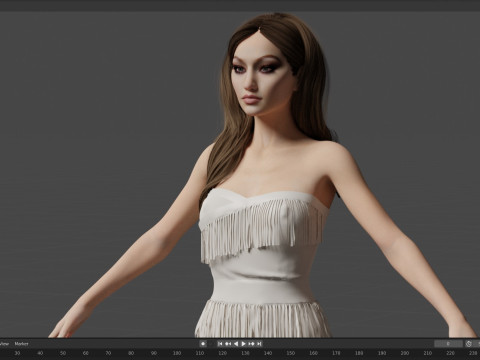Click frame 70 on the timeline ruler

click(108, 353)
